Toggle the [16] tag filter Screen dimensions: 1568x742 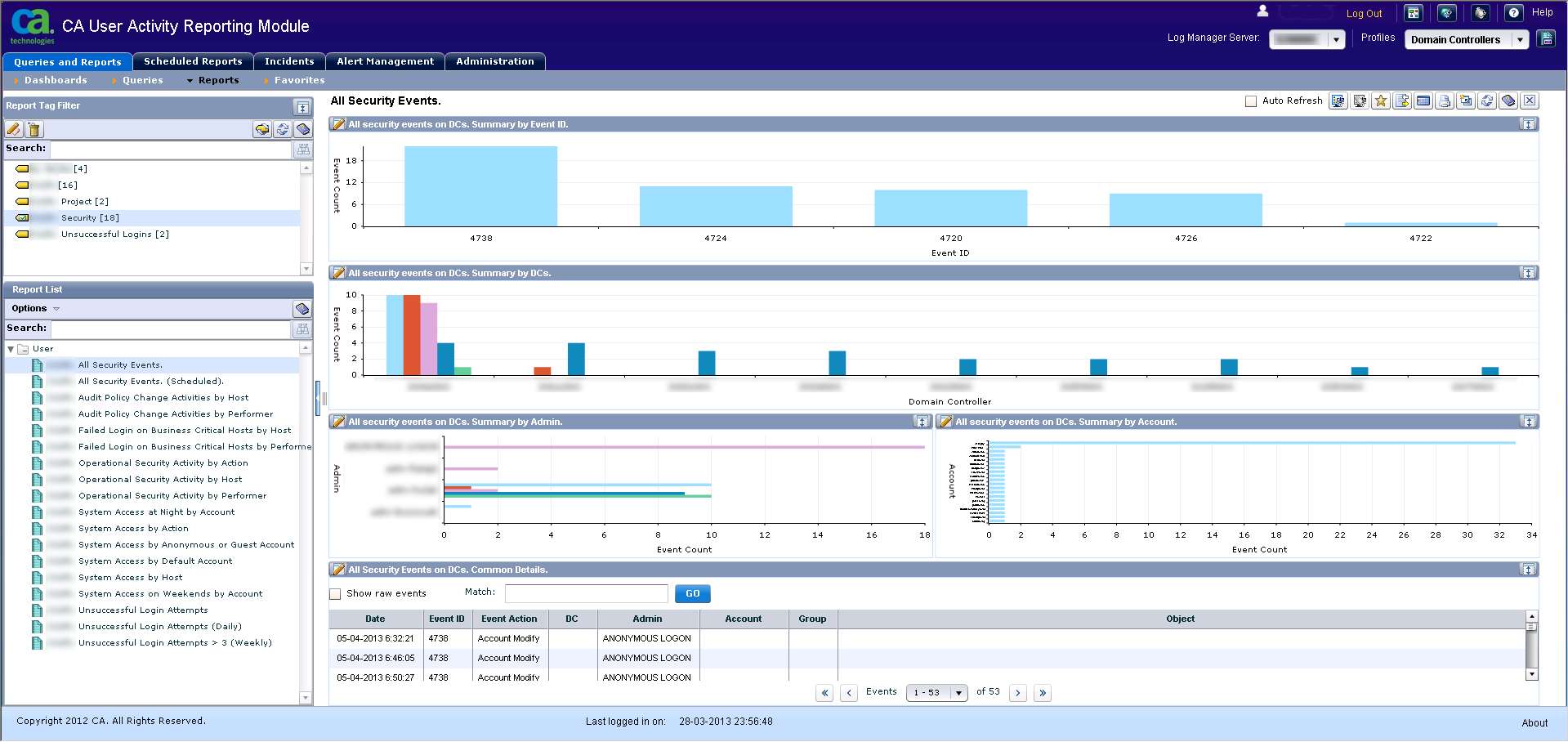153,185
